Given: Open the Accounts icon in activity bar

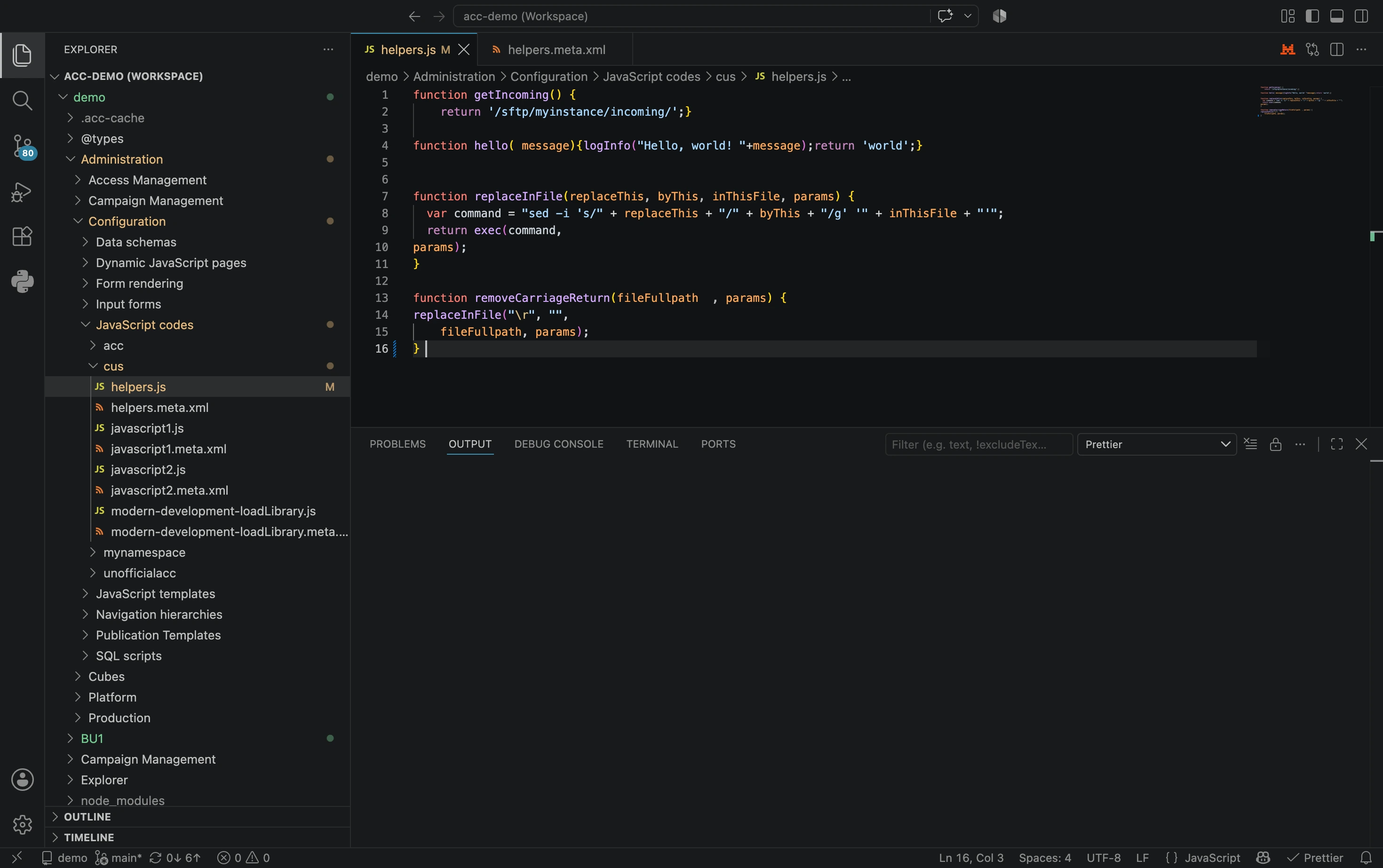Looking at the screenshot, I should [23, 780].
